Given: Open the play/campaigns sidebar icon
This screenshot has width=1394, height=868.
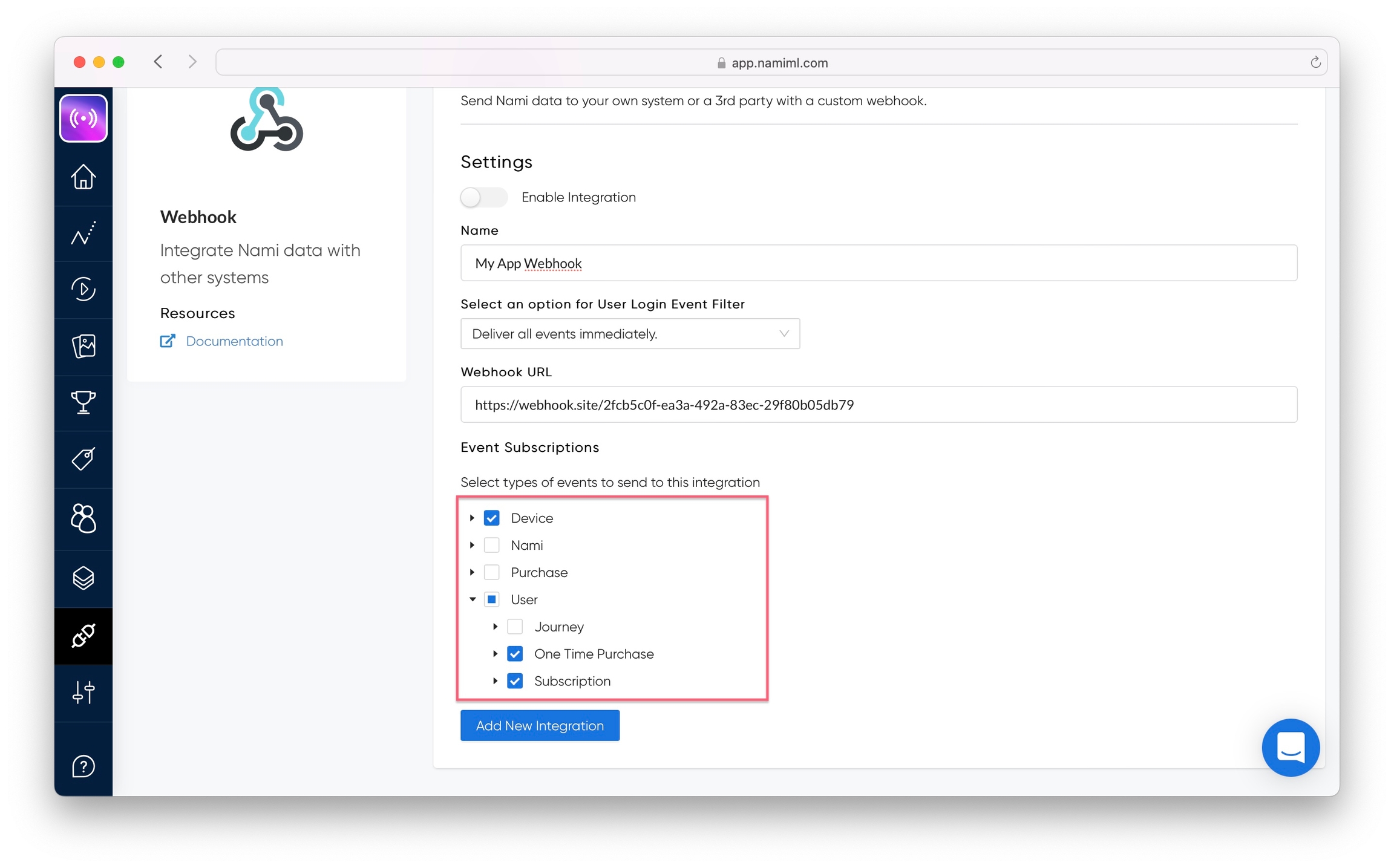Looking at the screenshot, I should click(x=83, y=289).
